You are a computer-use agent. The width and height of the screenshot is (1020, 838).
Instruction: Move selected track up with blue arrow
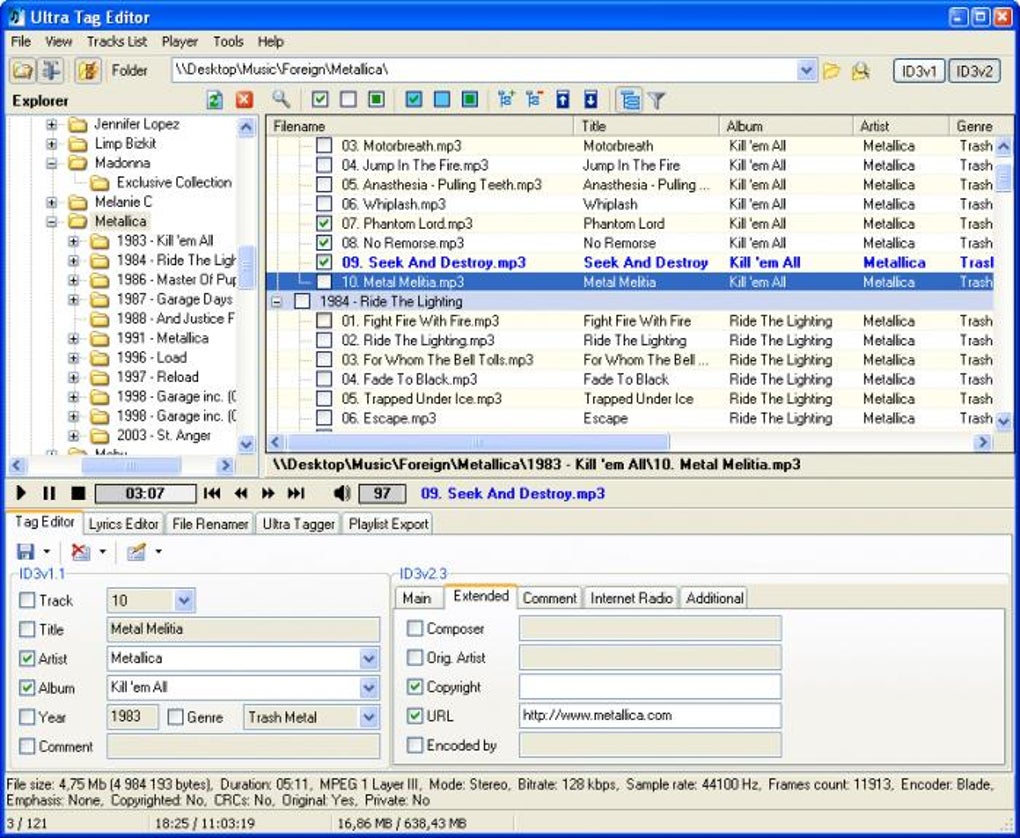coord(565,99)
